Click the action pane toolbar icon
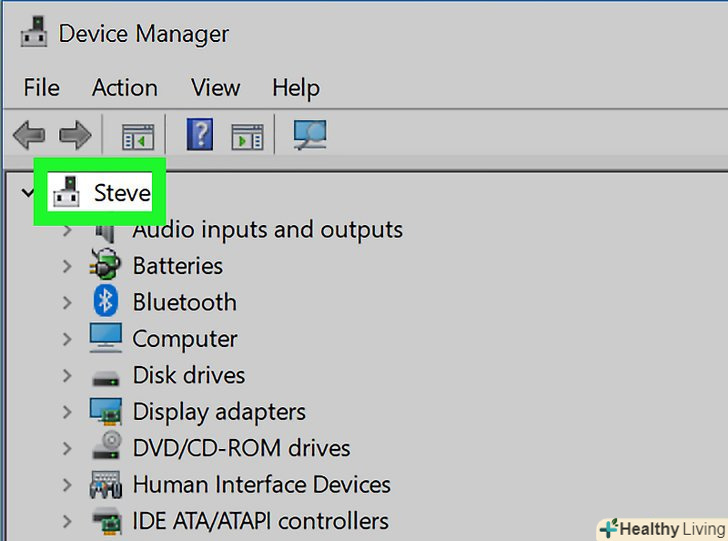This screenshot has height=541, width=728. pos(246,135)
